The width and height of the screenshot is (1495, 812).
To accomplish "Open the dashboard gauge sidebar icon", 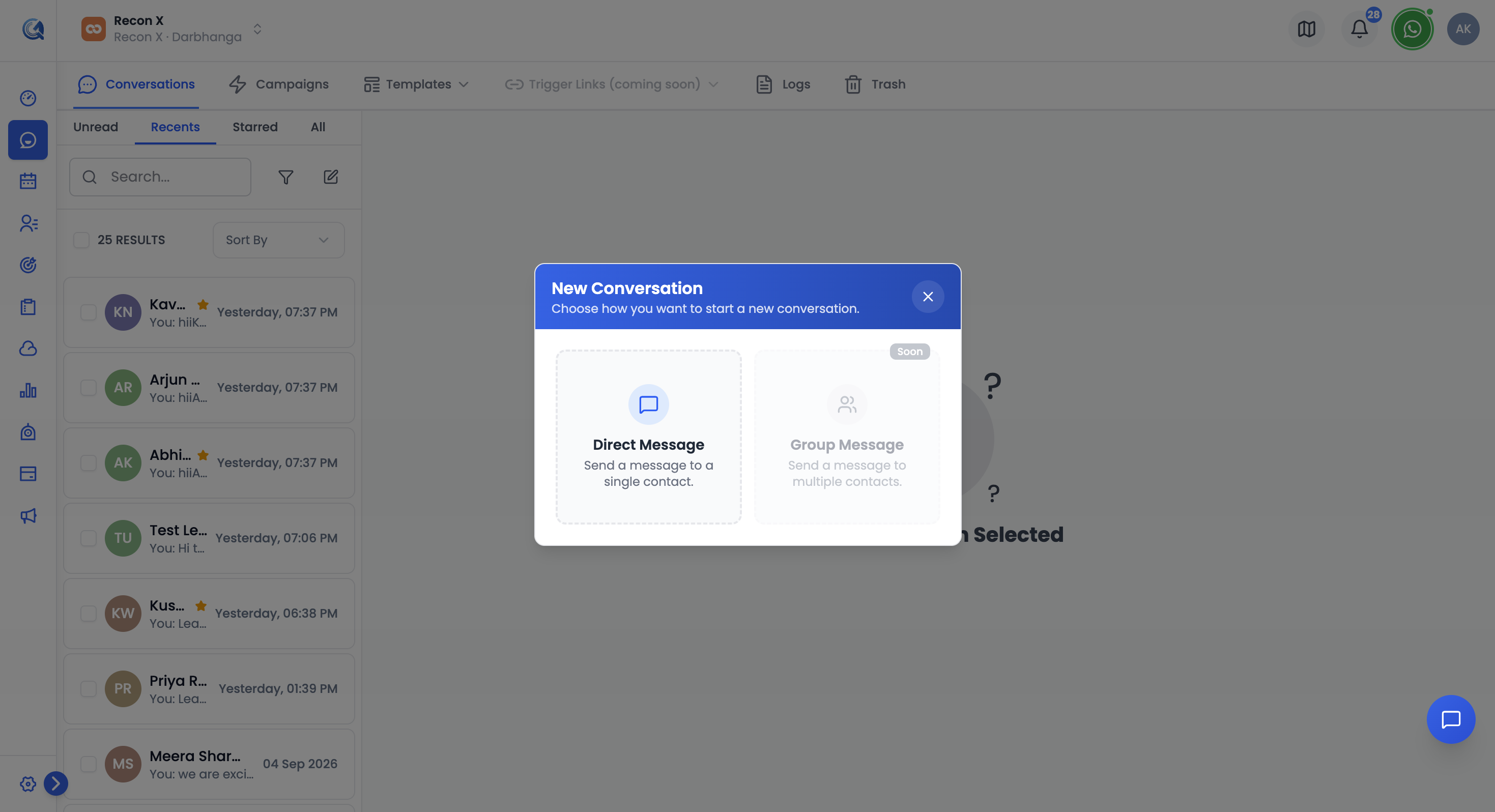I will point(28,98).
